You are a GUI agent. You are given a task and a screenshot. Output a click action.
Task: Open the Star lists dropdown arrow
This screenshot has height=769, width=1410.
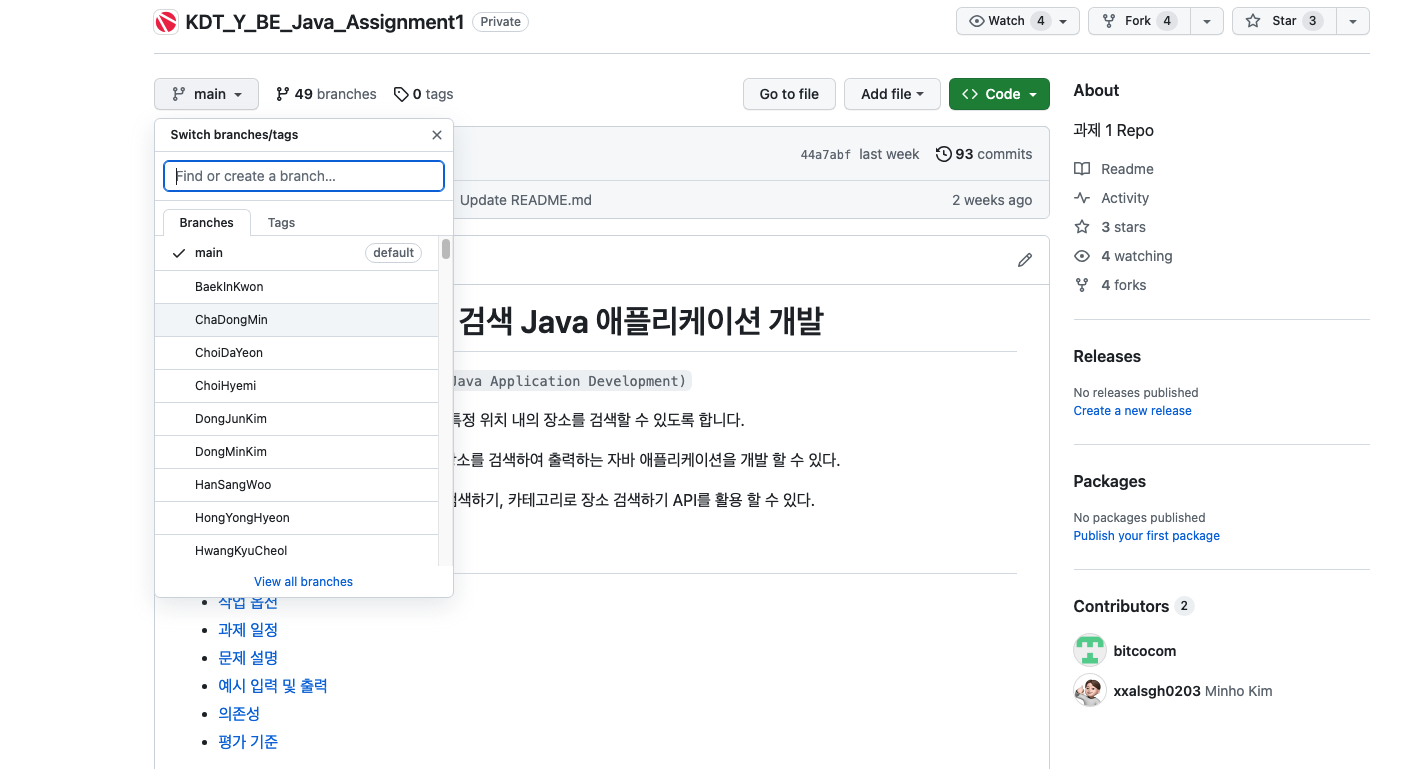pyautogui.click(x=1353, y=21)
